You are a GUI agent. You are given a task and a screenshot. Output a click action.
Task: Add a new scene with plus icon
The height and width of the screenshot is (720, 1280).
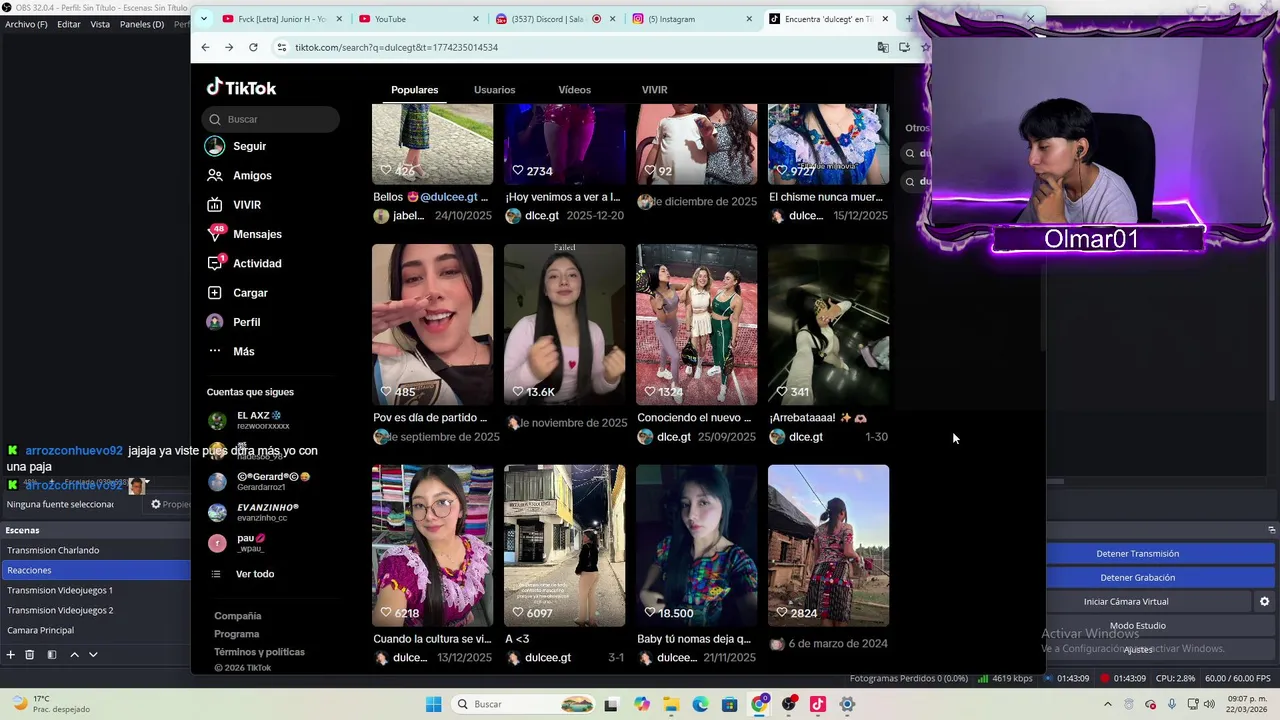10,654
